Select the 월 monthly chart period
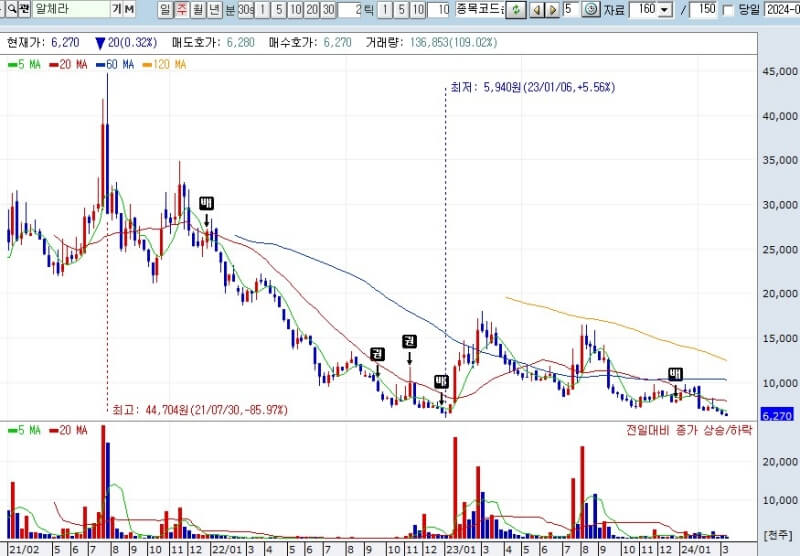 [x=198, y=9]
